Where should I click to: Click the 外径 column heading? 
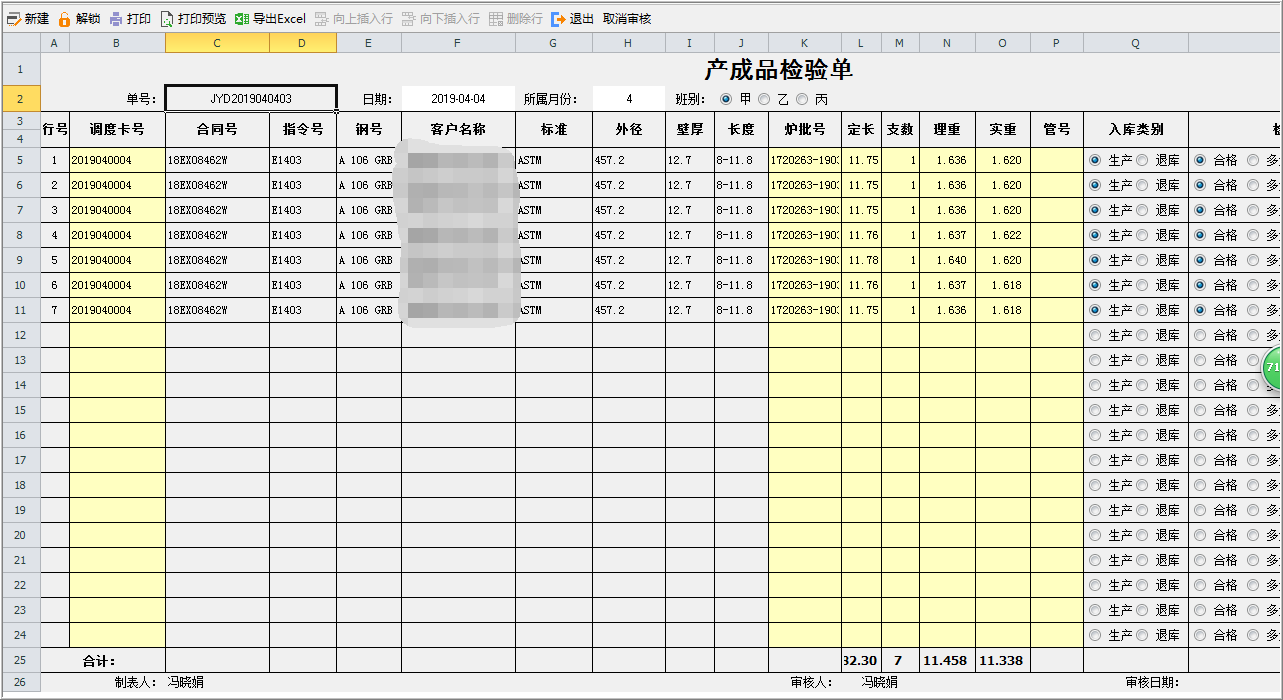[629, 130]
